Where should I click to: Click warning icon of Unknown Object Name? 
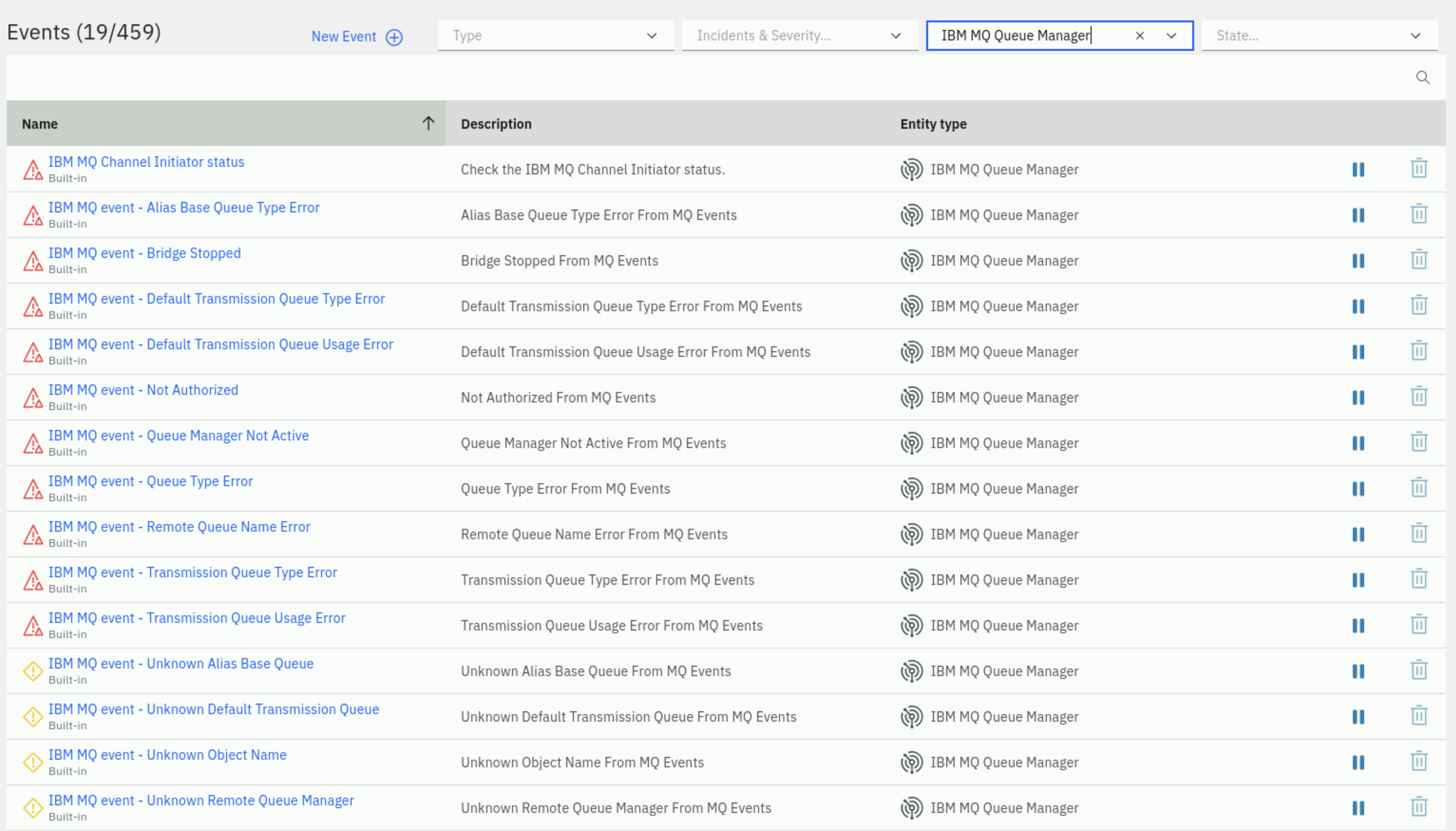click(x=33, y=763)
